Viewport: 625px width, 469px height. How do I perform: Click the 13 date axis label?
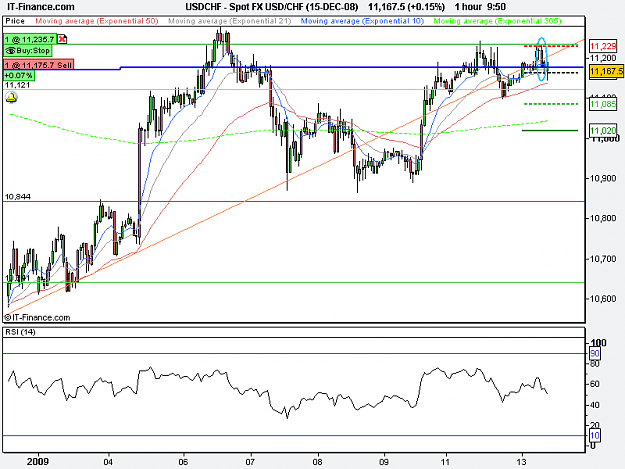tap(521, 462)
